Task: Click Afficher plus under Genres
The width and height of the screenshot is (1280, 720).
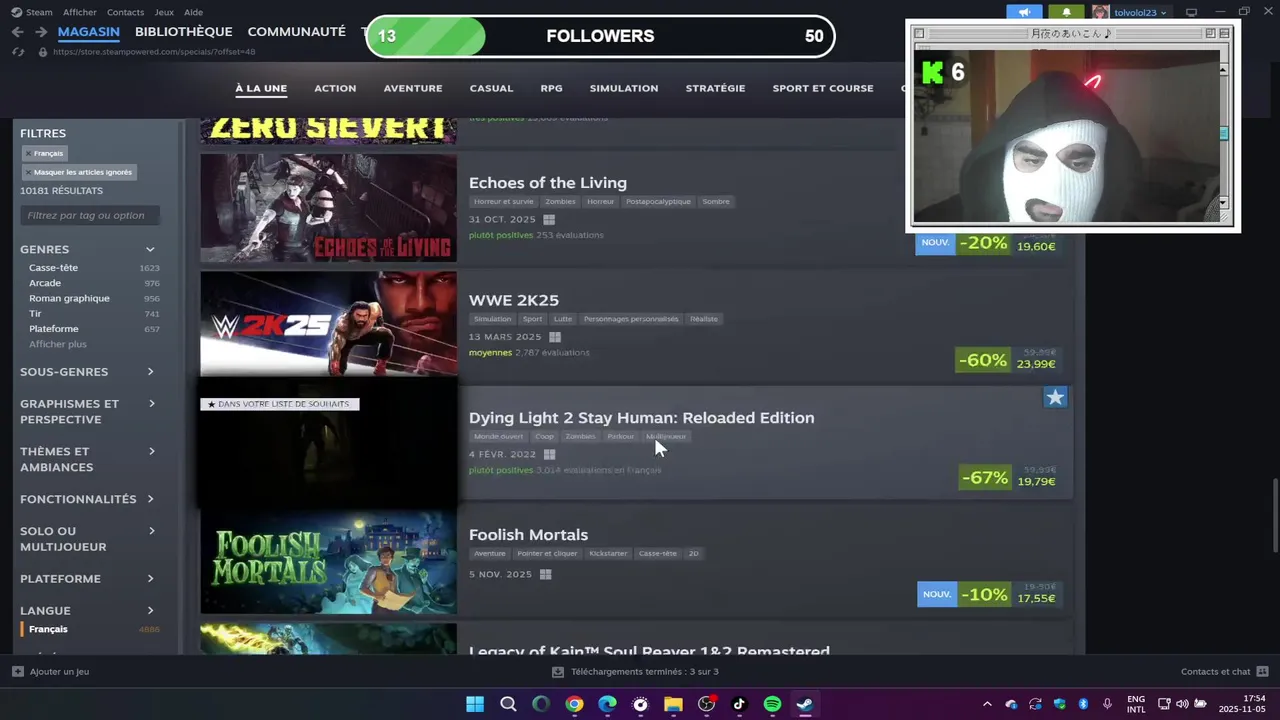Action: coord(58,344)
